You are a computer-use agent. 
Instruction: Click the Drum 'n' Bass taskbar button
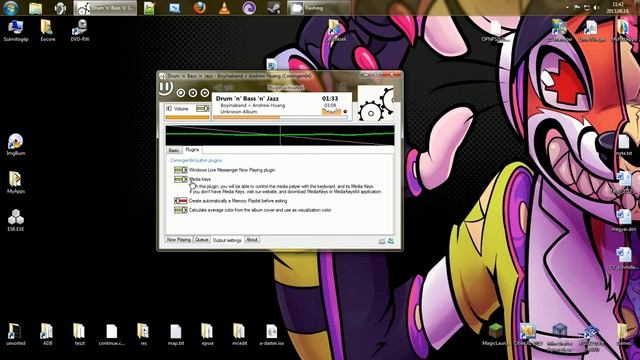click(105, 8)
